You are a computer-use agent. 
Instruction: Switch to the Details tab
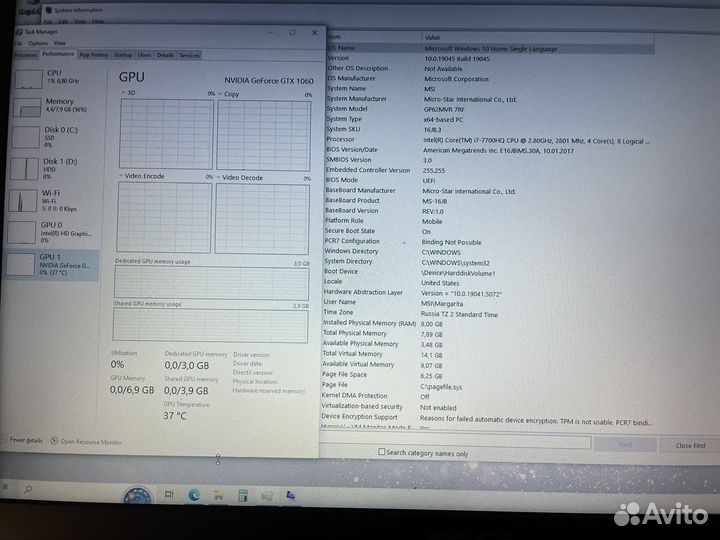(165, 56)
